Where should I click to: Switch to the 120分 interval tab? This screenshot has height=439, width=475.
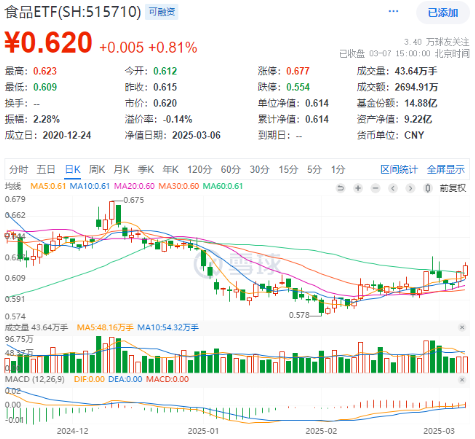click(199, 169)
